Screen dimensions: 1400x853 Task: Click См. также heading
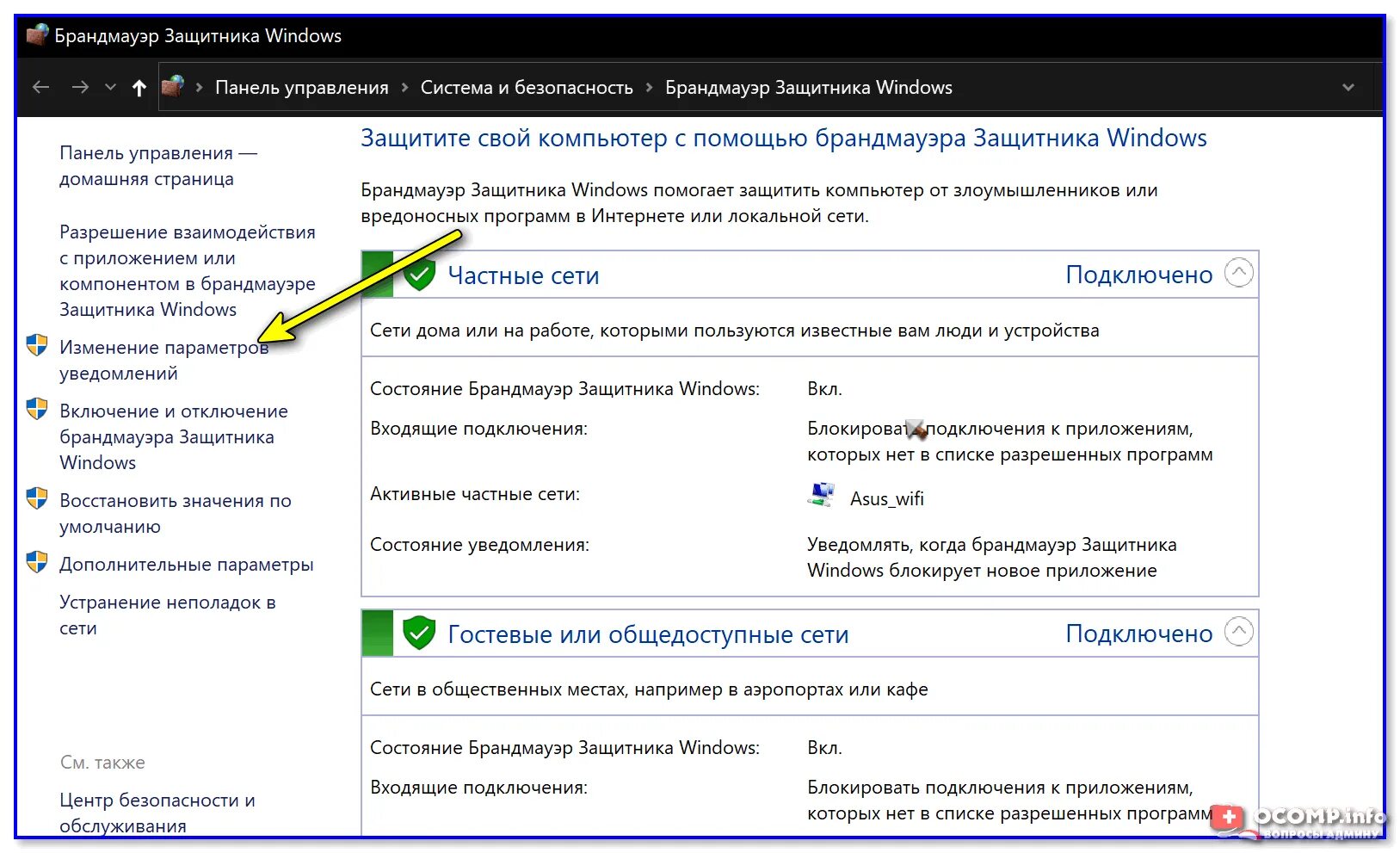[x=102, y=763]
